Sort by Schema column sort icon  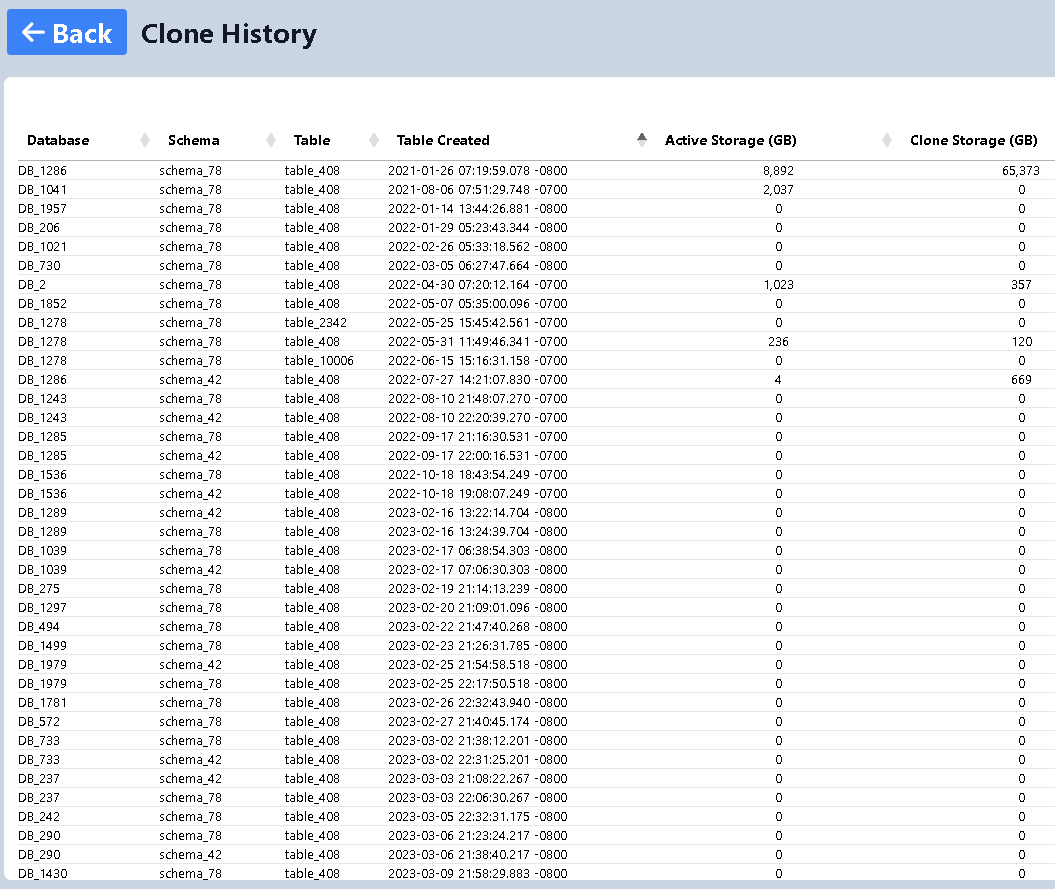270,140
